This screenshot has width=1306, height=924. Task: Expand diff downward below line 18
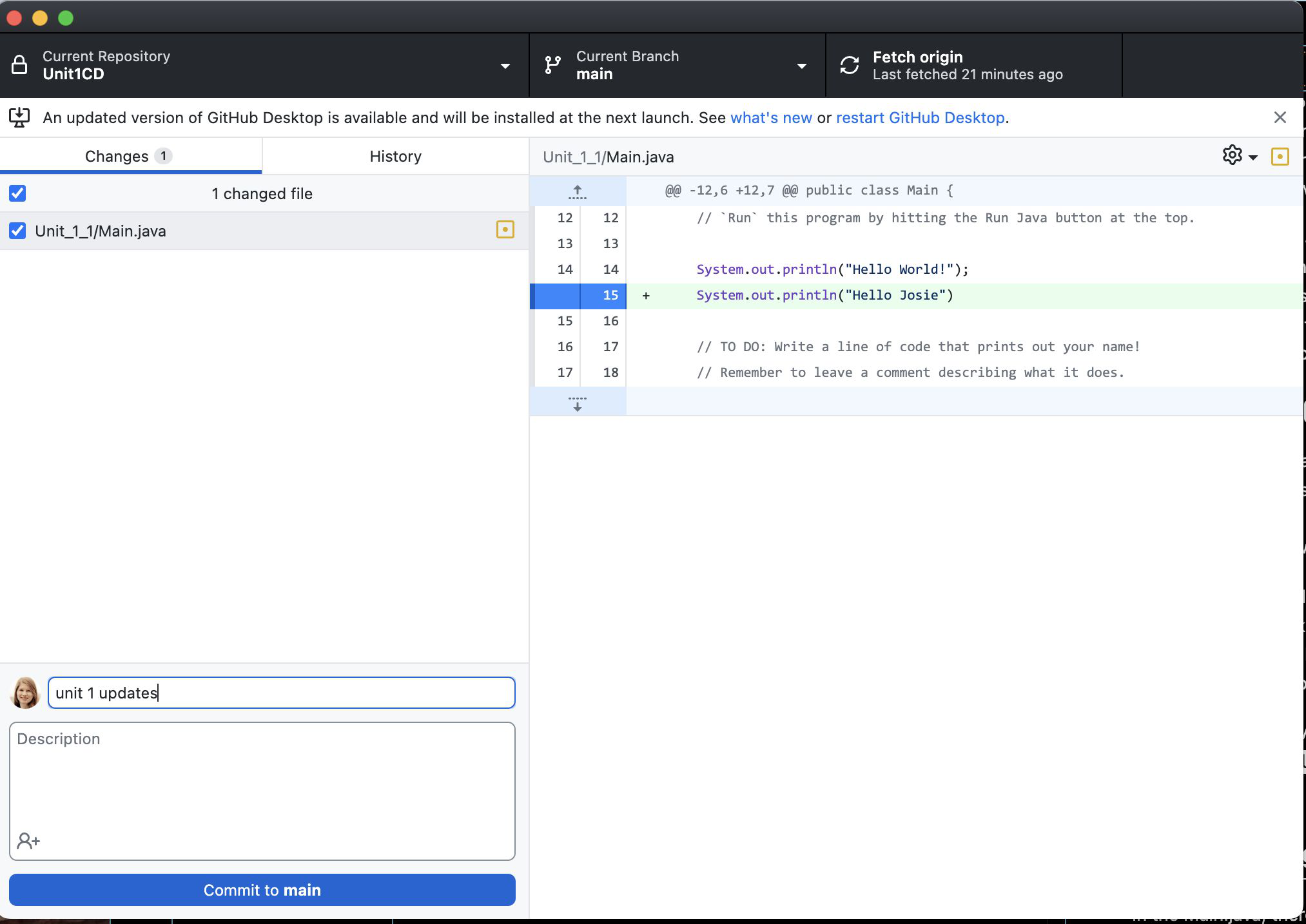point(577,403)
